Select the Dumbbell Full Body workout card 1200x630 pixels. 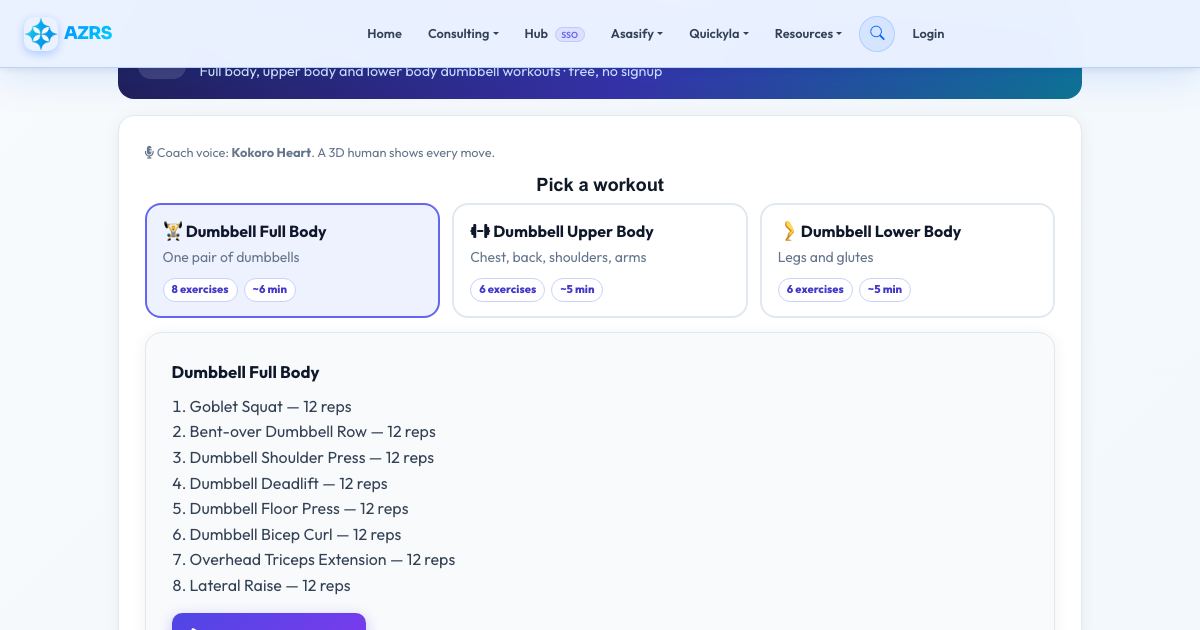click(x=292, y=261)
